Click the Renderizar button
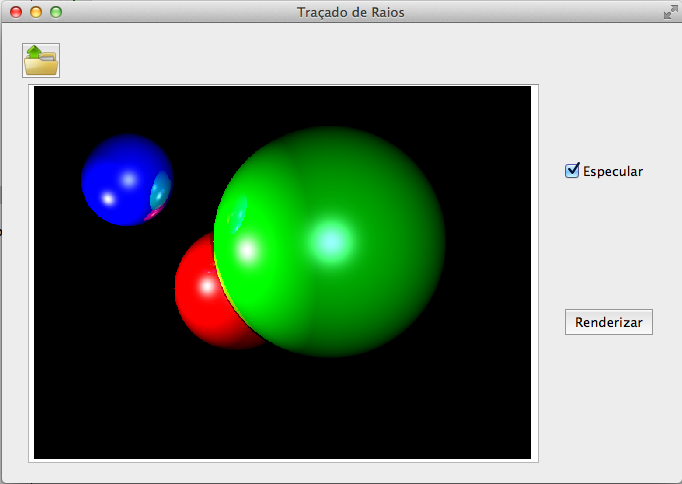Screen dimensions: 682x484 point(608,322)
